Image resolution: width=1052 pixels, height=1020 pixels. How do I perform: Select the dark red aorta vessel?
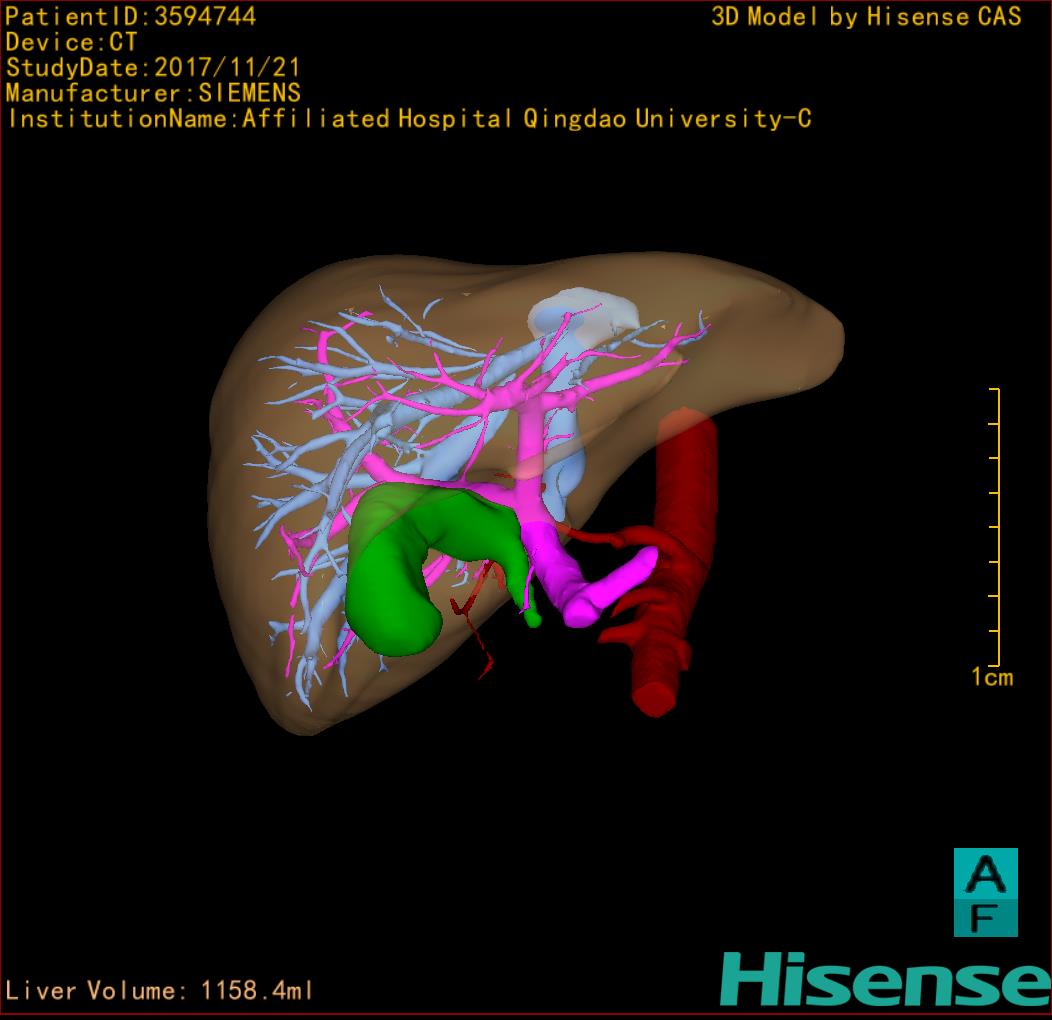(683, 470)
